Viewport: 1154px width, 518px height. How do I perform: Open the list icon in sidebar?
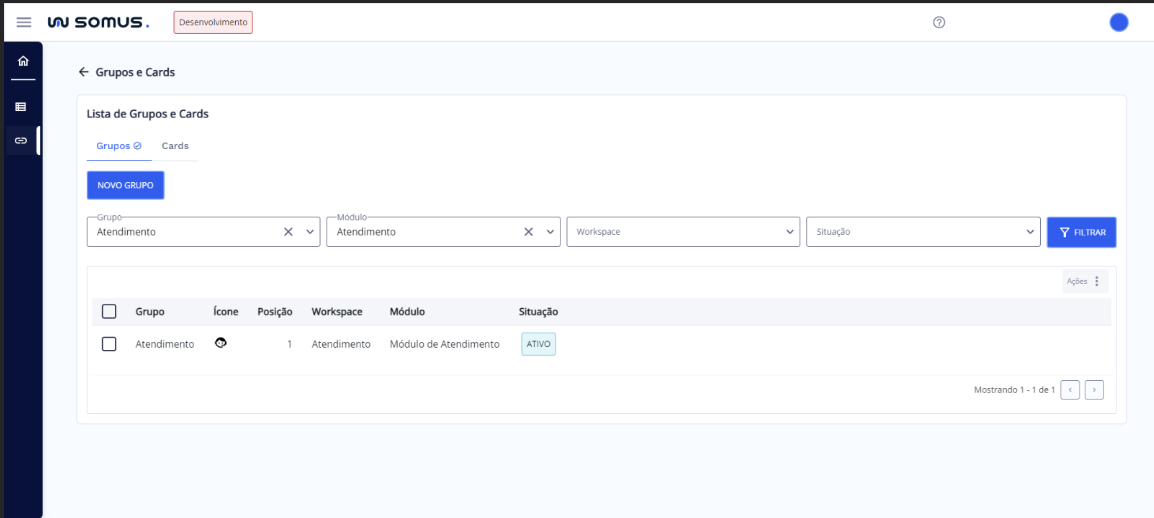tap(21, 107)
